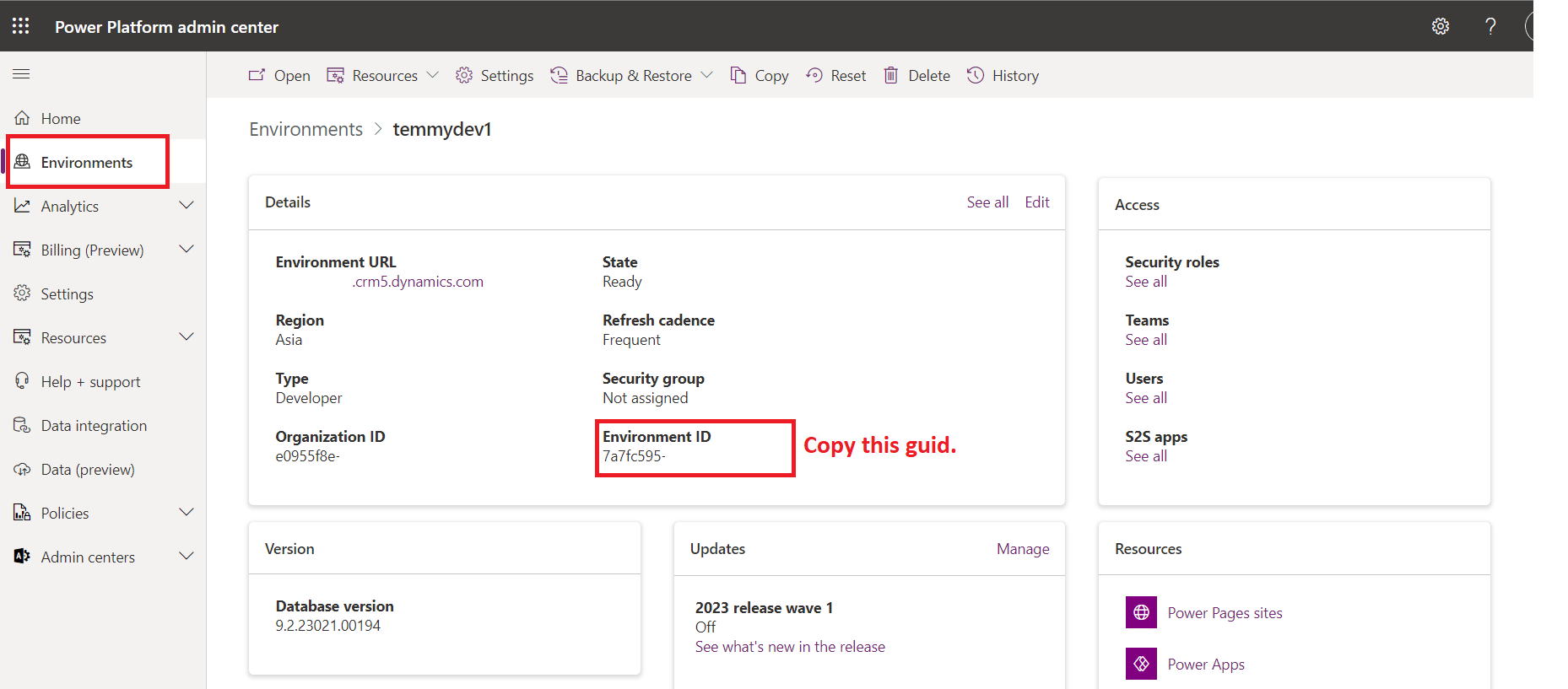Screen dimensions: 1568x689
Task: Open the Power Apps resource link
Action: pos(1206,665)
